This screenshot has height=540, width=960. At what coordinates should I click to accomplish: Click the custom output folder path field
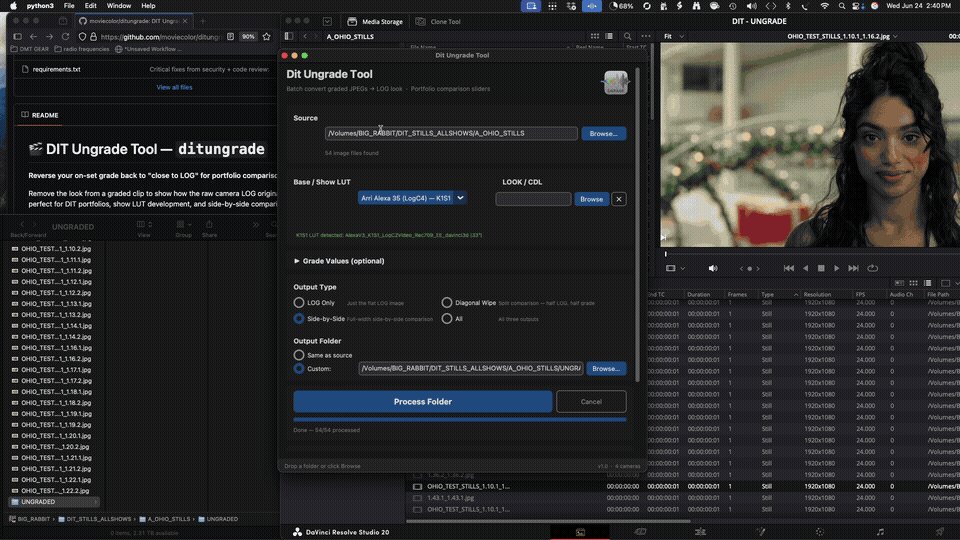471,369
